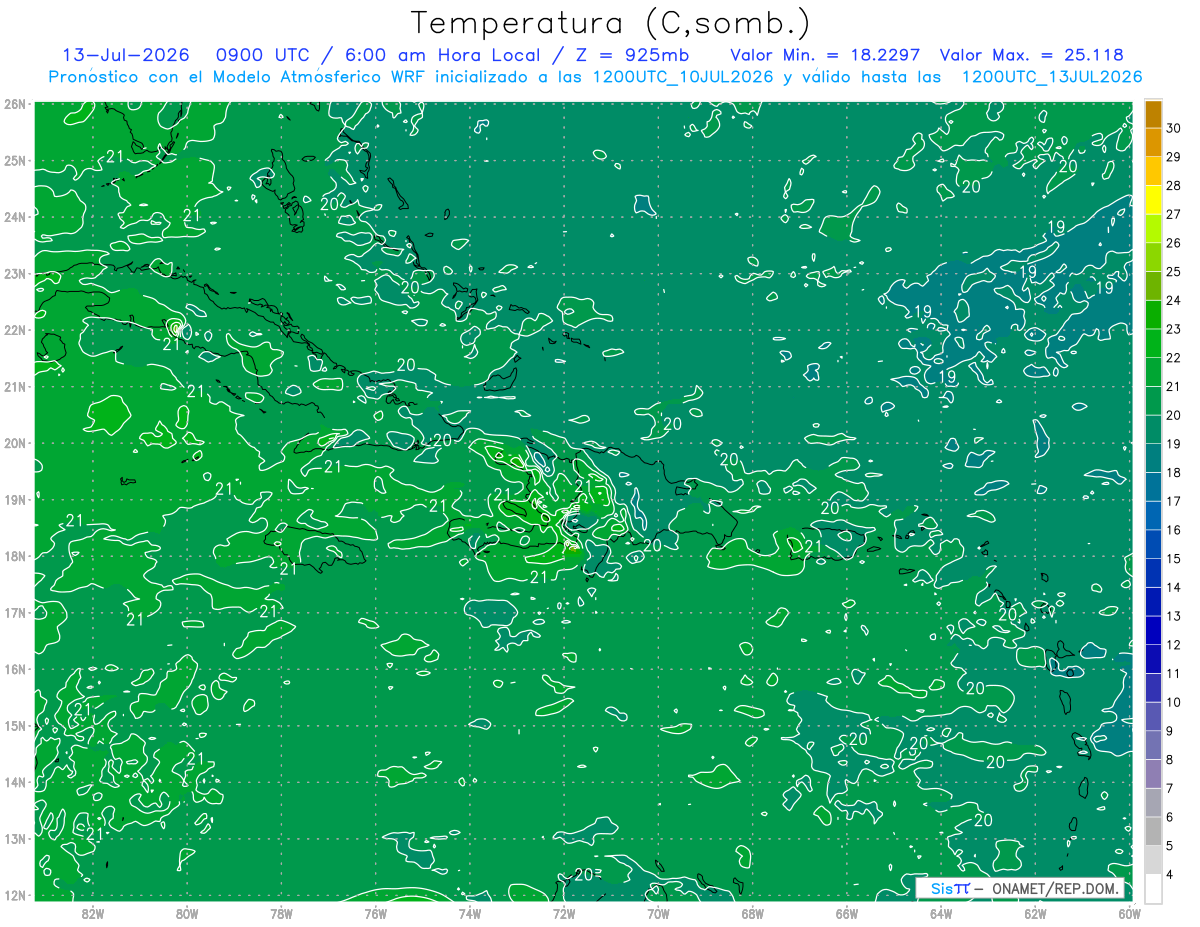Click colorbar label "30"
The height and width of the screenshot is (927, 1200).
(1174, 129)
